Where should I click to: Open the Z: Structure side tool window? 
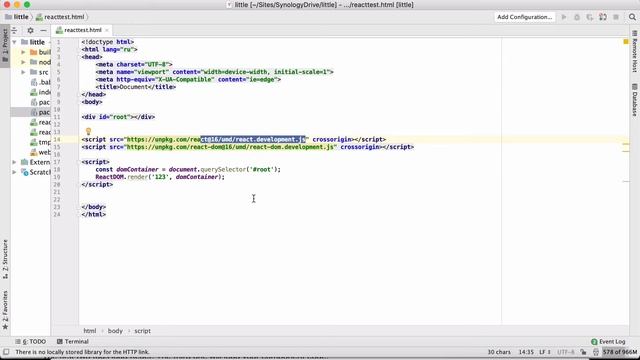5,259
